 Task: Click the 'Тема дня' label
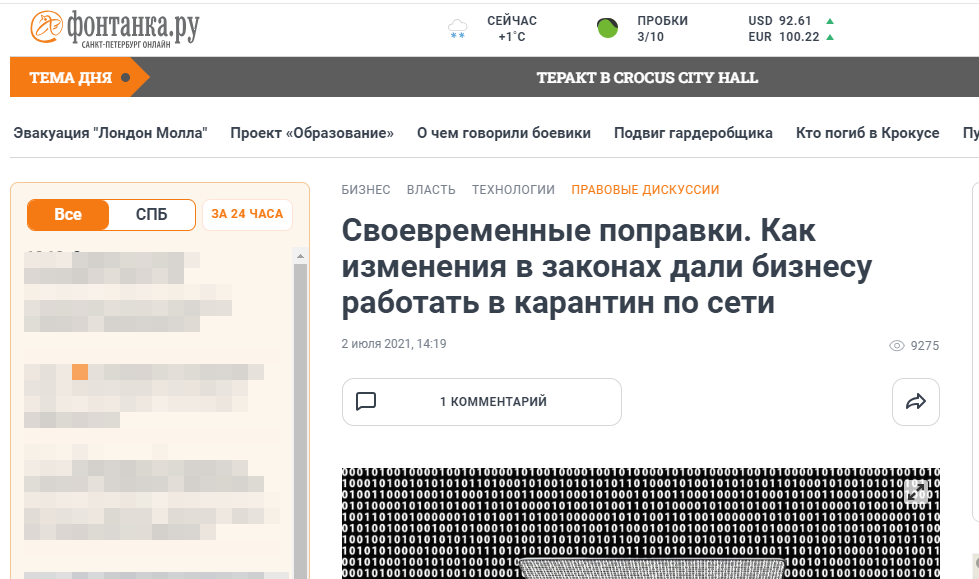[71, 77]
